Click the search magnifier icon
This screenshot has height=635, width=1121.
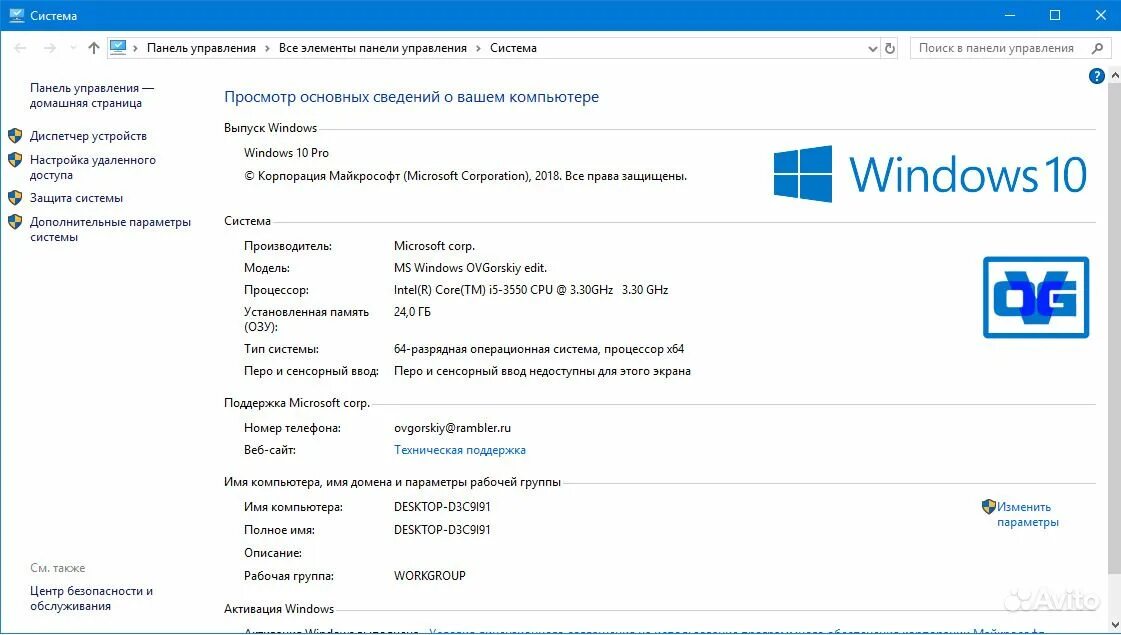(1097, 48)
